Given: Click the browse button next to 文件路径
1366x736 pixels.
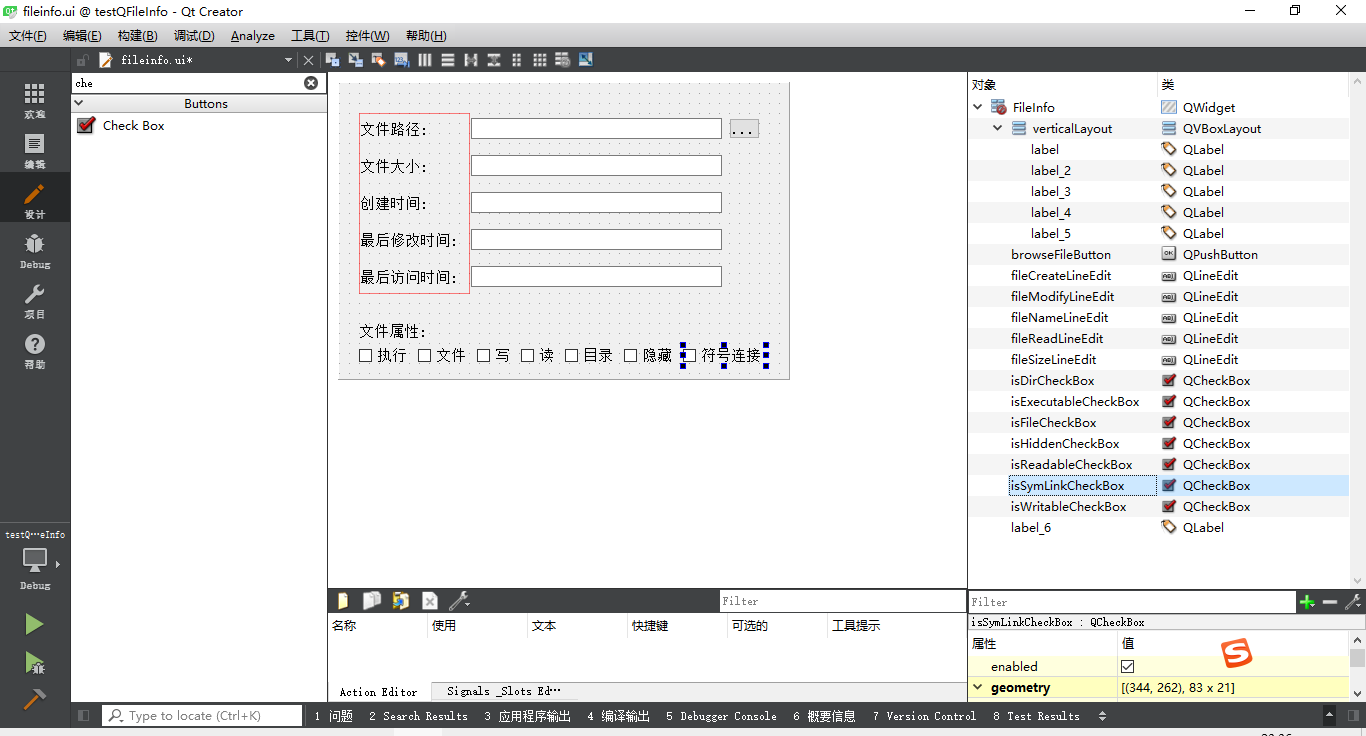Looking at the screenshot, I should click(743, 128).
